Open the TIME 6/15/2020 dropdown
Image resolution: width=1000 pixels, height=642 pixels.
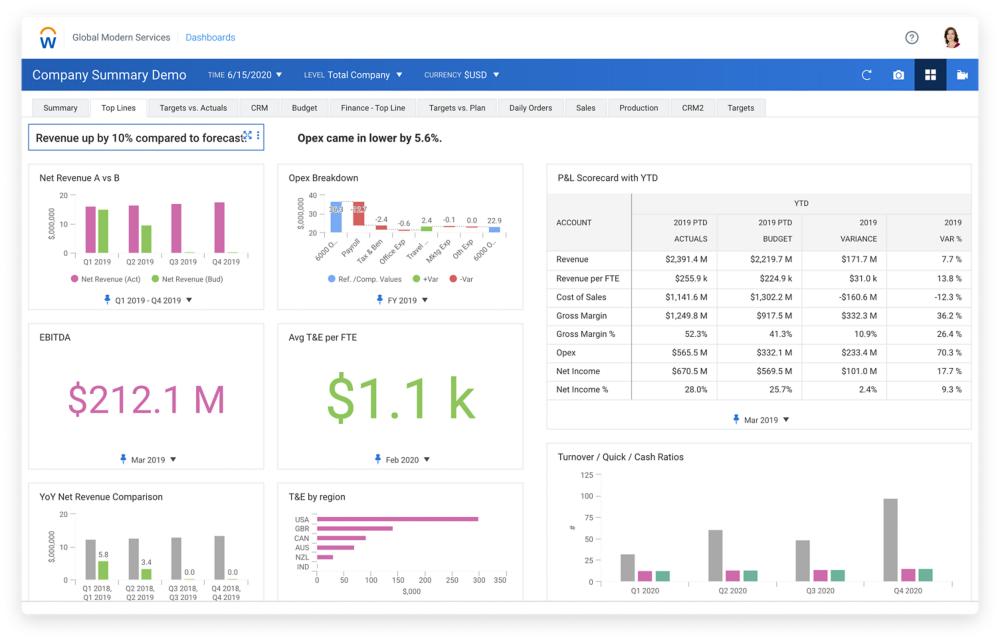coord(245,75)
